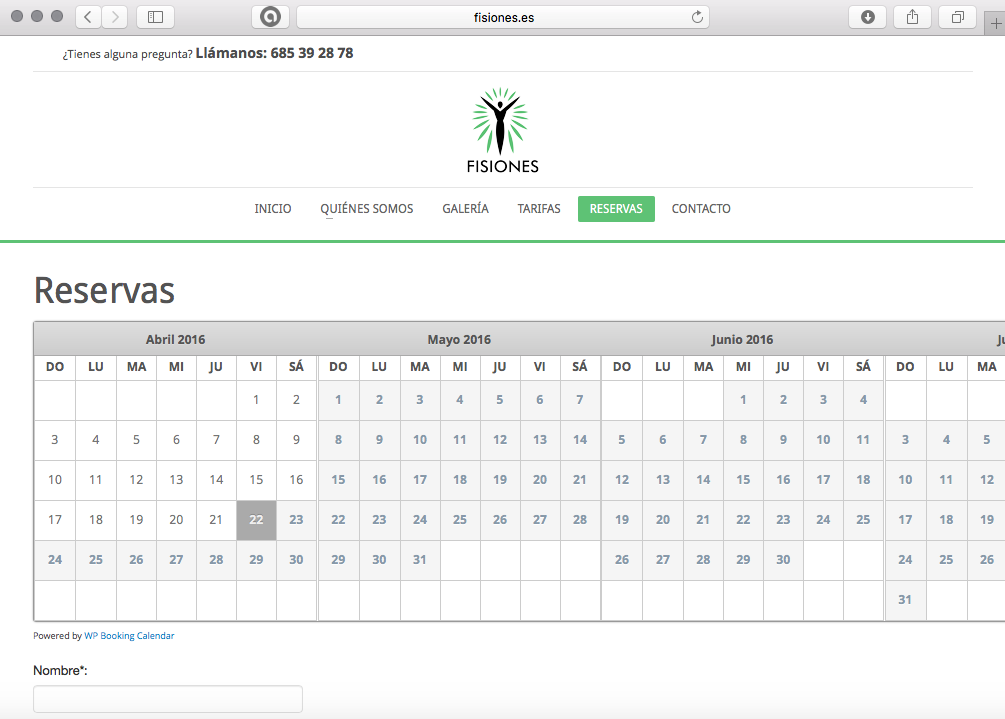Click the Nombre input field
The width and height of the screenshot is (1005, 719).
[x=168, y=699]
